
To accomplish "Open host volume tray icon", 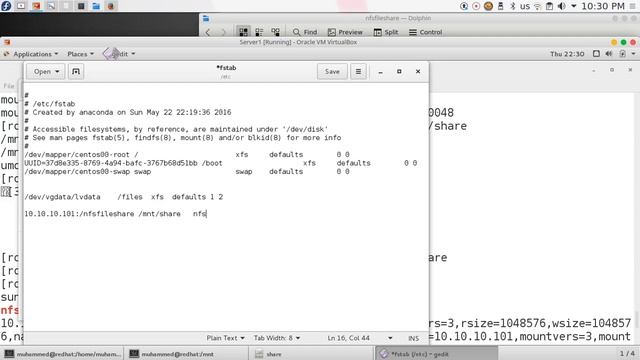I will tap(562, 6).
